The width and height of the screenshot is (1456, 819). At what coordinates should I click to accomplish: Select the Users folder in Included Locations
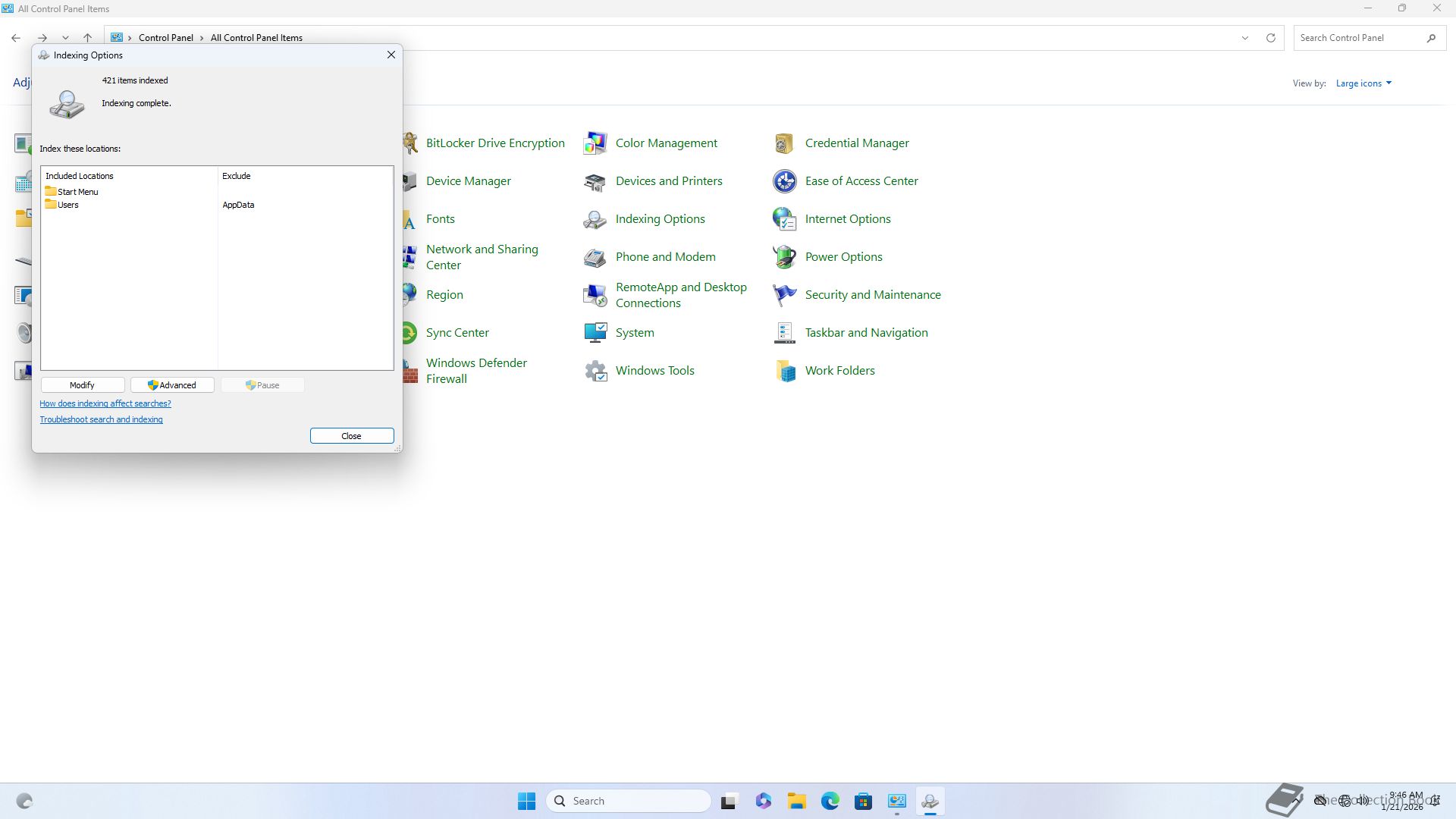click(x=67, y=205)
